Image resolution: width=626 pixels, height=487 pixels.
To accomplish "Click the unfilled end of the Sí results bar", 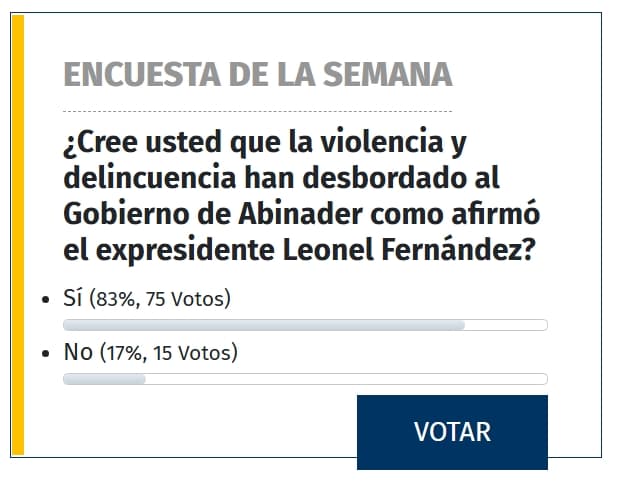I will [506, 325].
